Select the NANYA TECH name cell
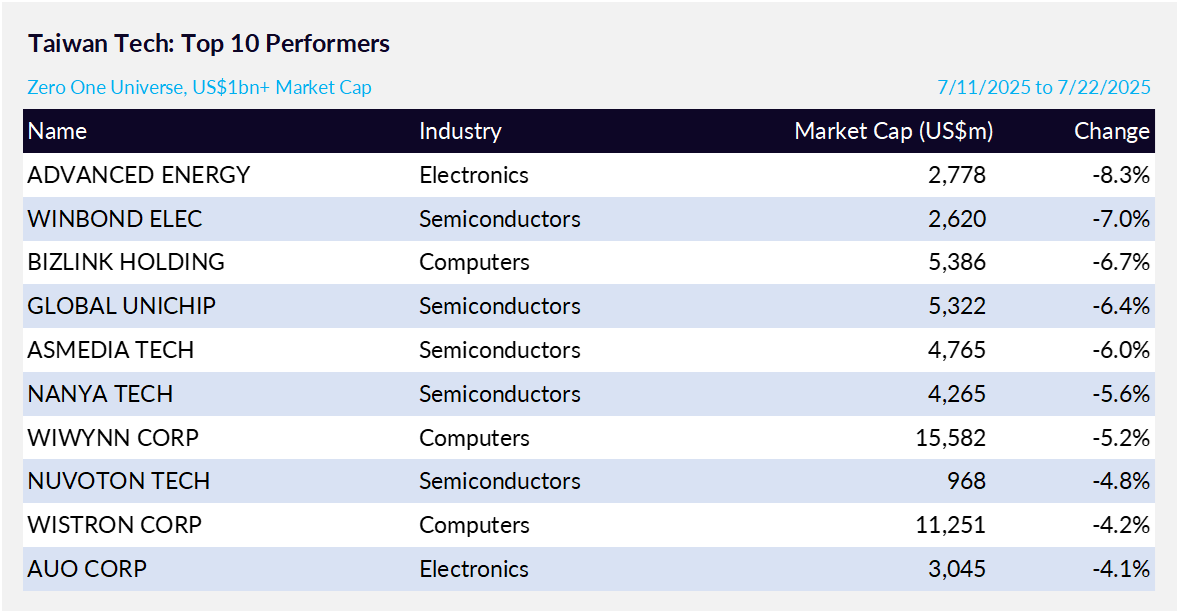The width and height of the screenshot is (1179, 613). click(x=100, y=394)
